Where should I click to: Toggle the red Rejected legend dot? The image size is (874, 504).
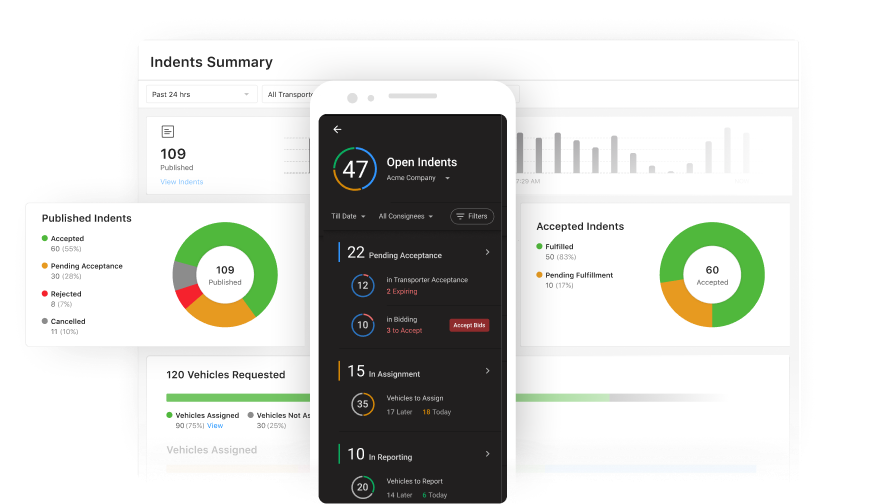click(x=45, y=294)
